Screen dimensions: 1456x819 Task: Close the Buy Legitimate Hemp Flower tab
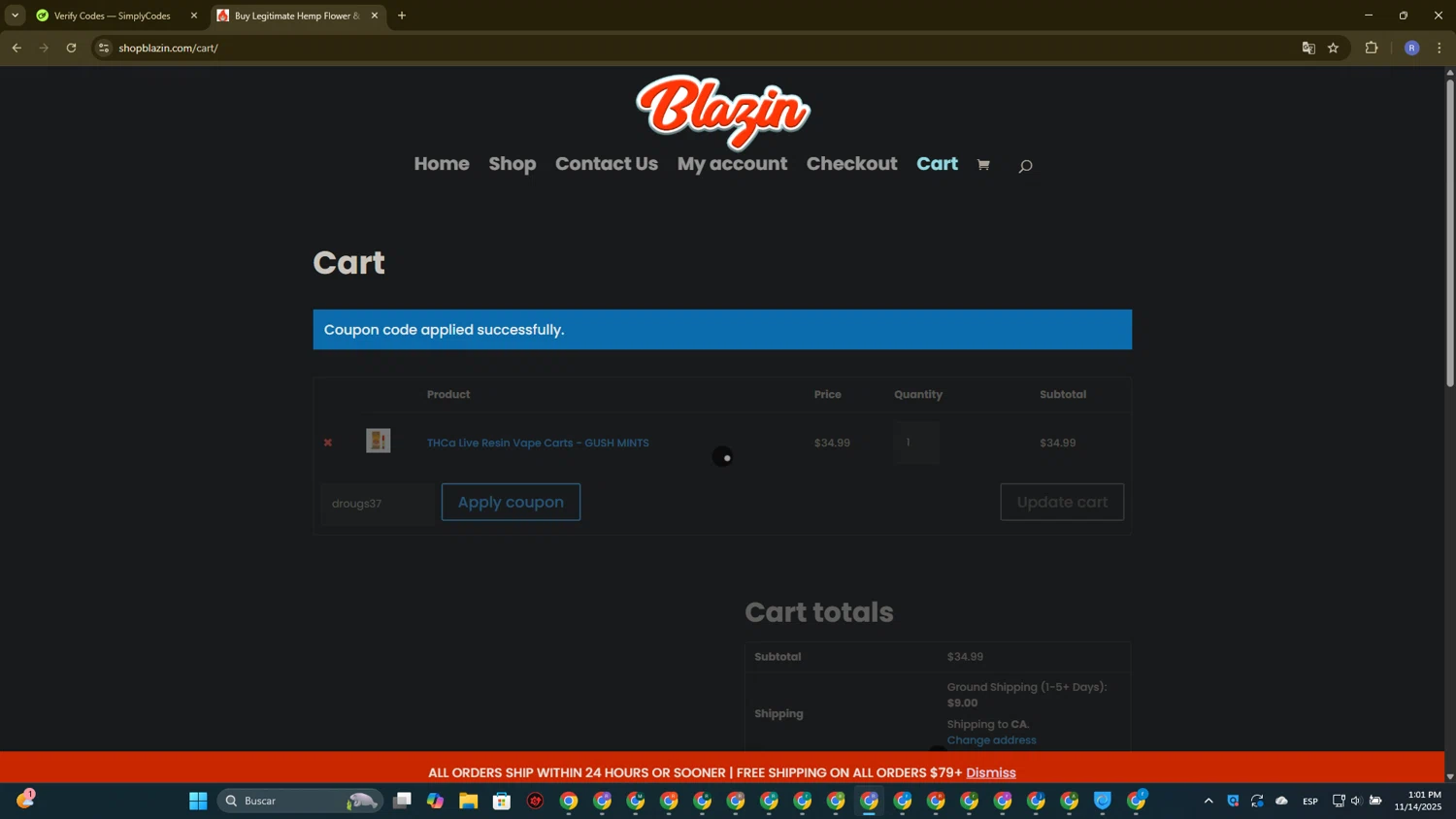click(375, 16)
